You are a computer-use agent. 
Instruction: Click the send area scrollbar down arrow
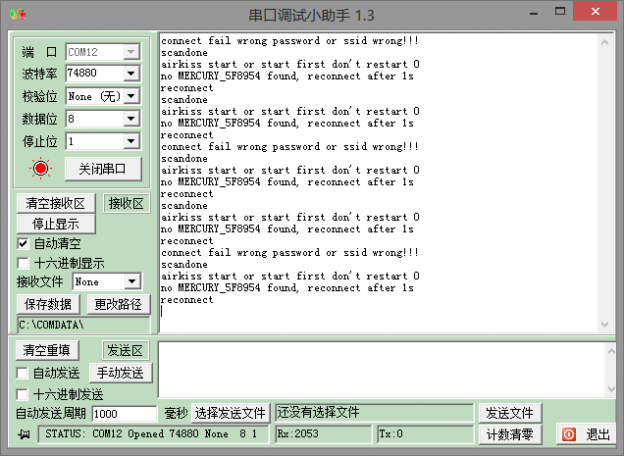click(x=611, y=389)
